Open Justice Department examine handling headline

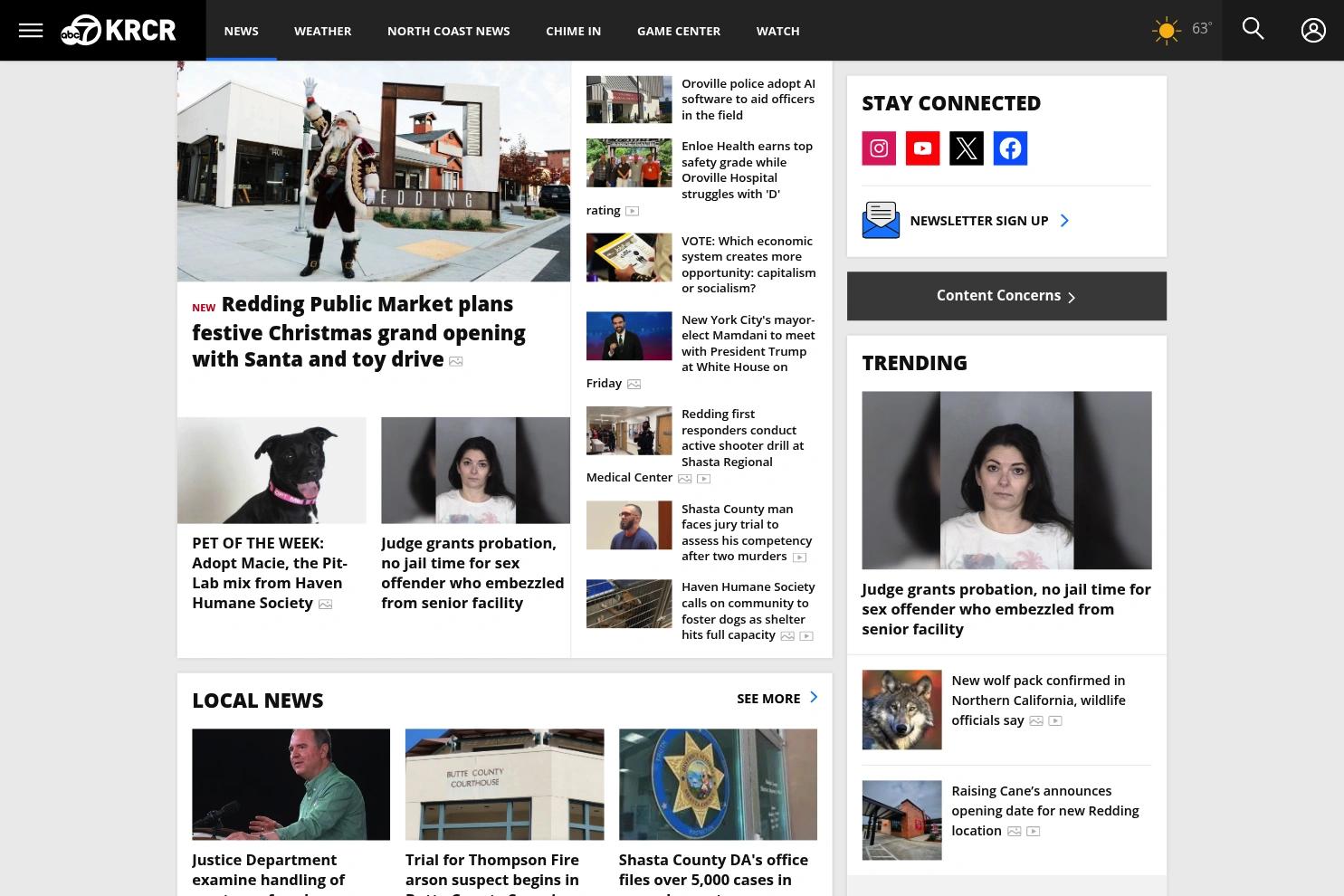click(x=268, y=873)
